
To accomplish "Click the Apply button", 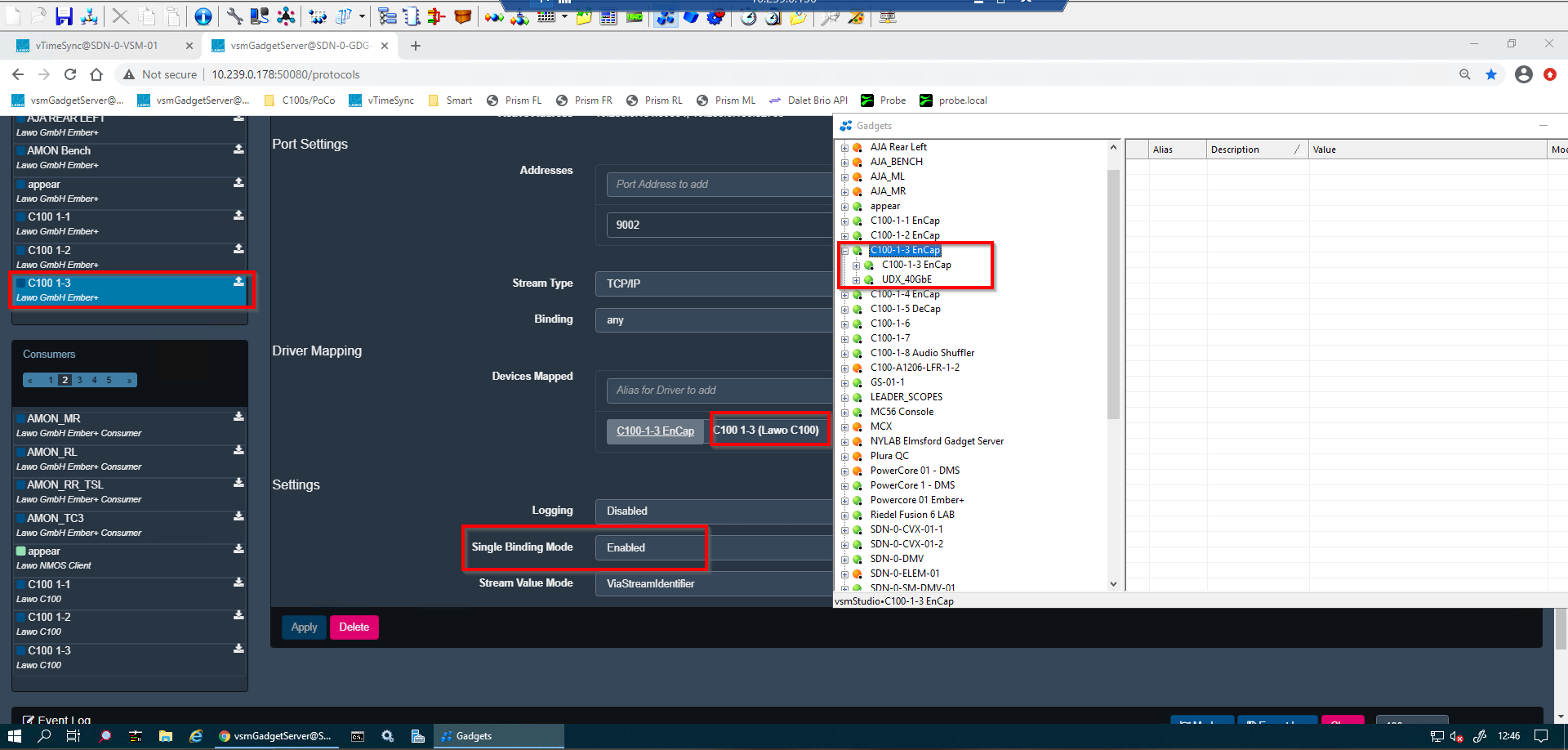I will tap(303, 627).
